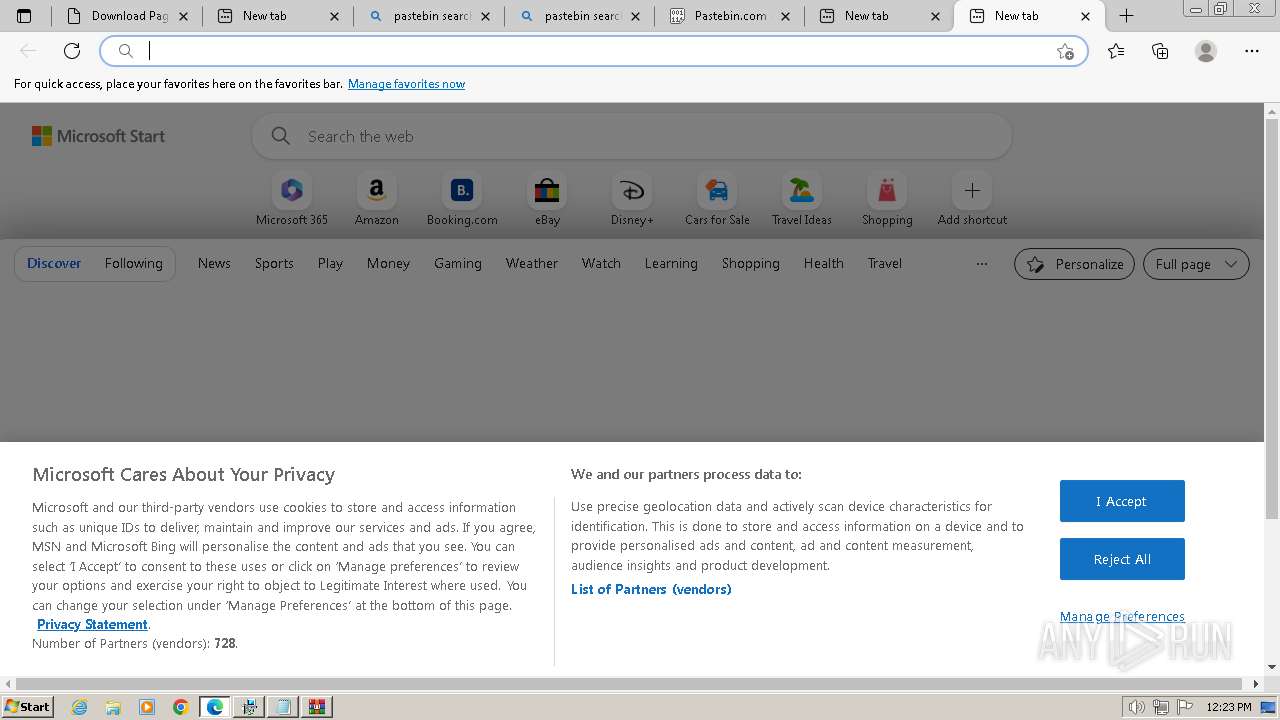Open the Watch category
Image resolution: width=1280 pixels, height=720 pixels.
click(601, 264)
